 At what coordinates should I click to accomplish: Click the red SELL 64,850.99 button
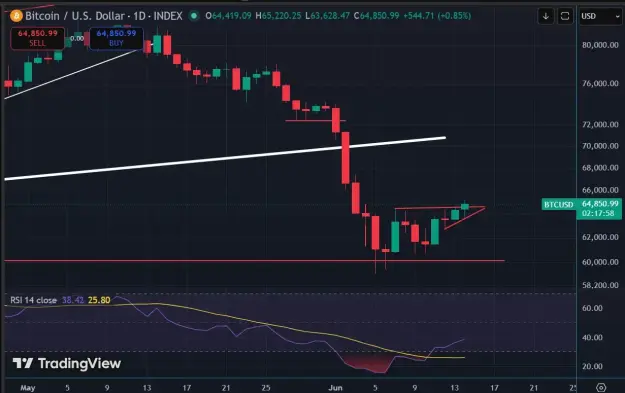pos(37,38)
